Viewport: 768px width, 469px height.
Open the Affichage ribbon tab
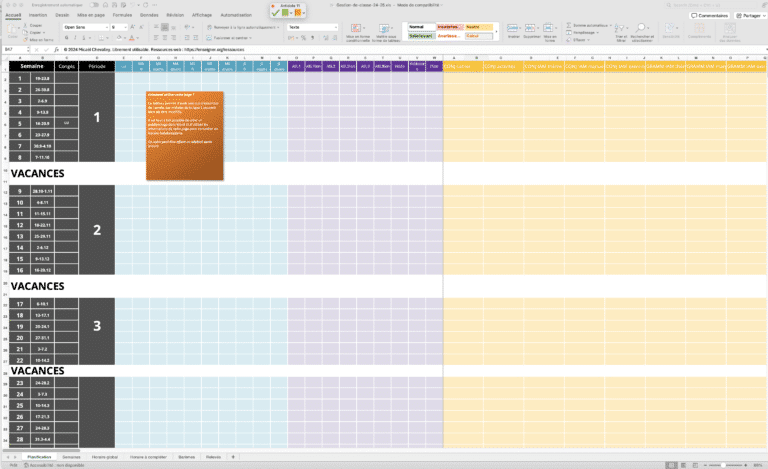click(202, 15)
